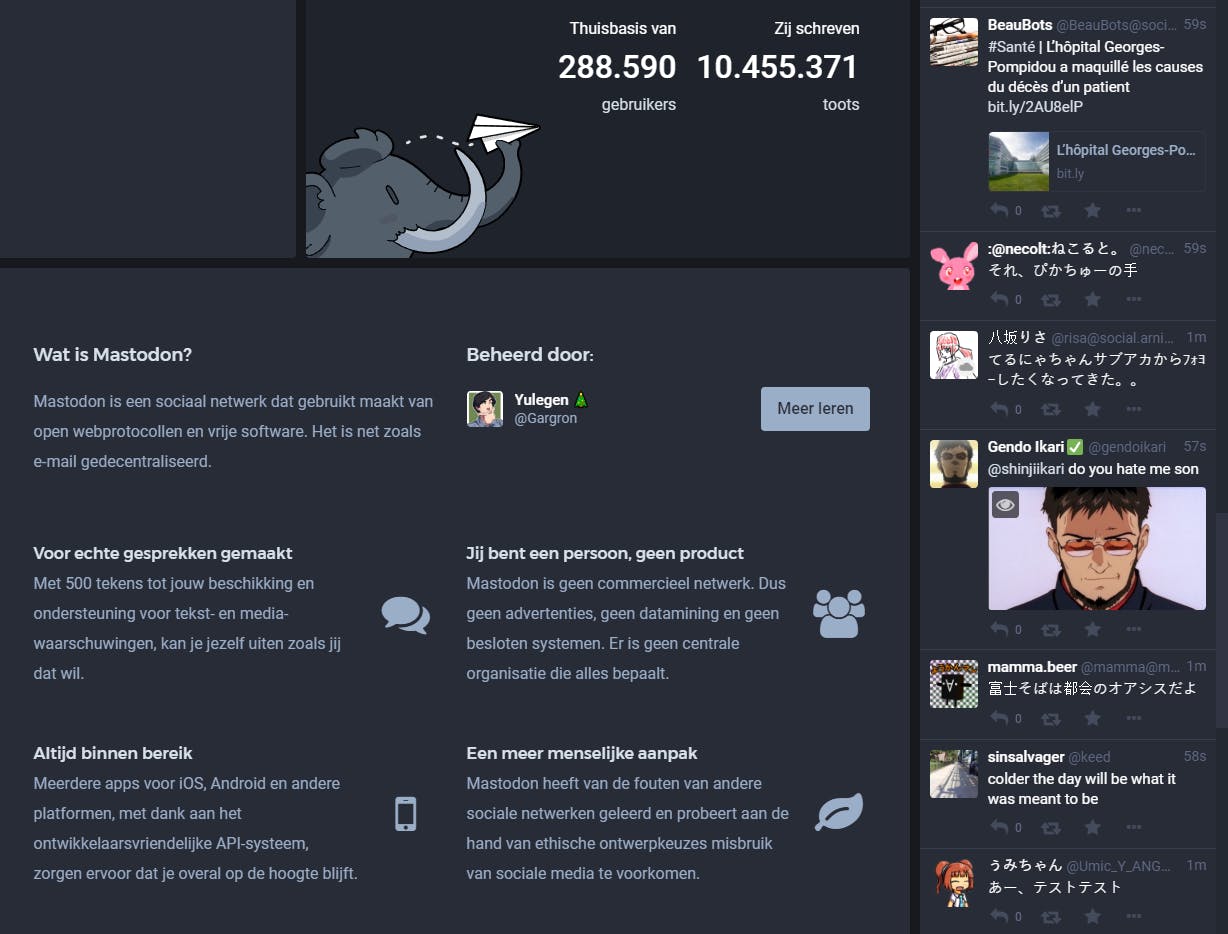Screen dimensions: 1228x934
Task: Click the 58s timestamp on sinsalvager toot
Action: (x=1194, y=756)
